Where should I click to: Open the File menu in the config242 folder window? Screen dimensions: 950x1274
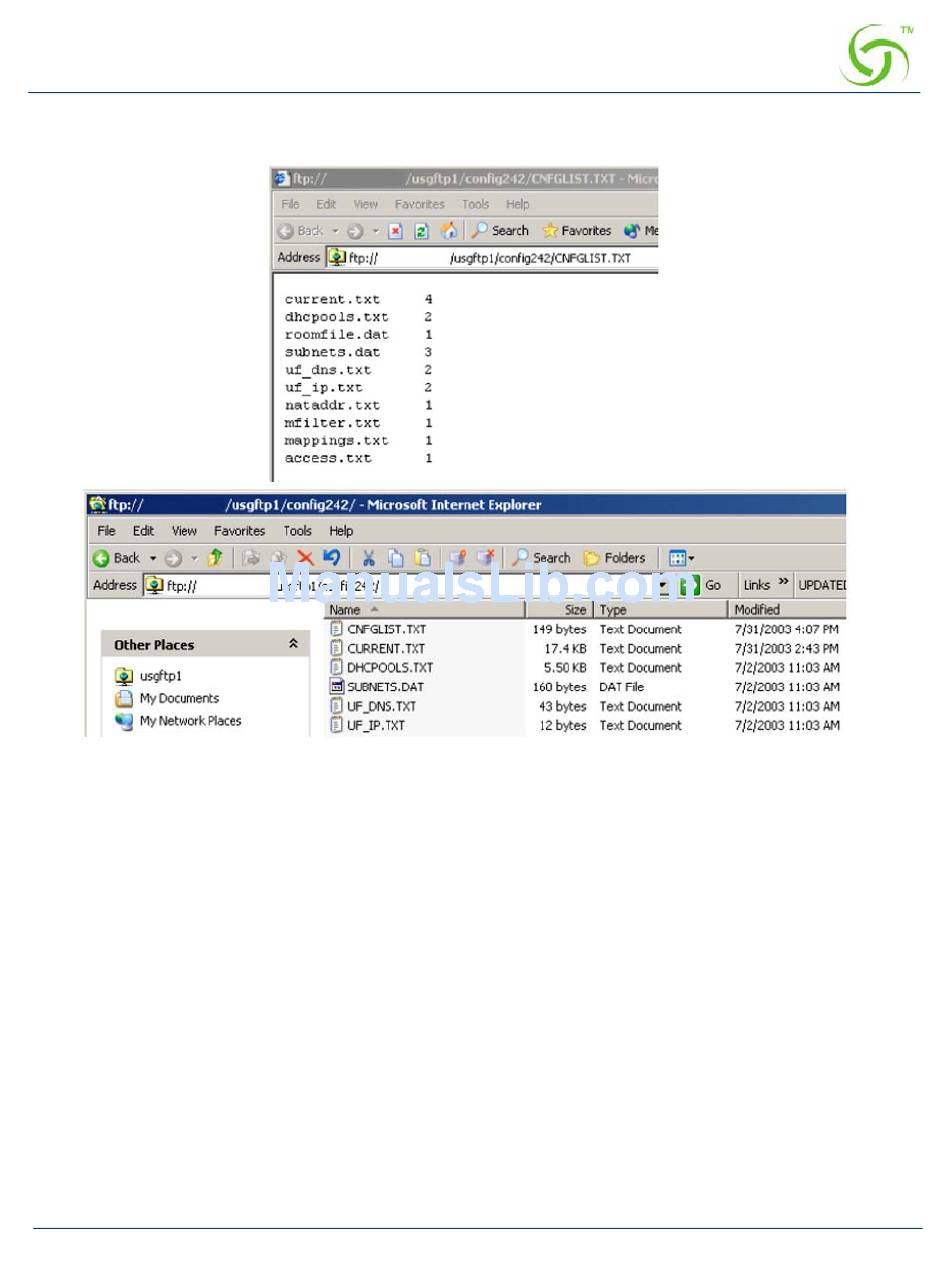pyautogui.click(x=106, y=531)
